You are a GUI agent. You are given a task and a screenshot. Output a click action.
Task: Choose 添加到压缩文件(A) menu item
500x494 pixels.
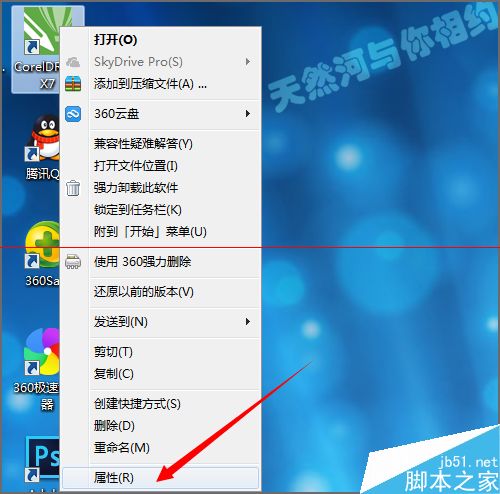(x=160, y=84)
